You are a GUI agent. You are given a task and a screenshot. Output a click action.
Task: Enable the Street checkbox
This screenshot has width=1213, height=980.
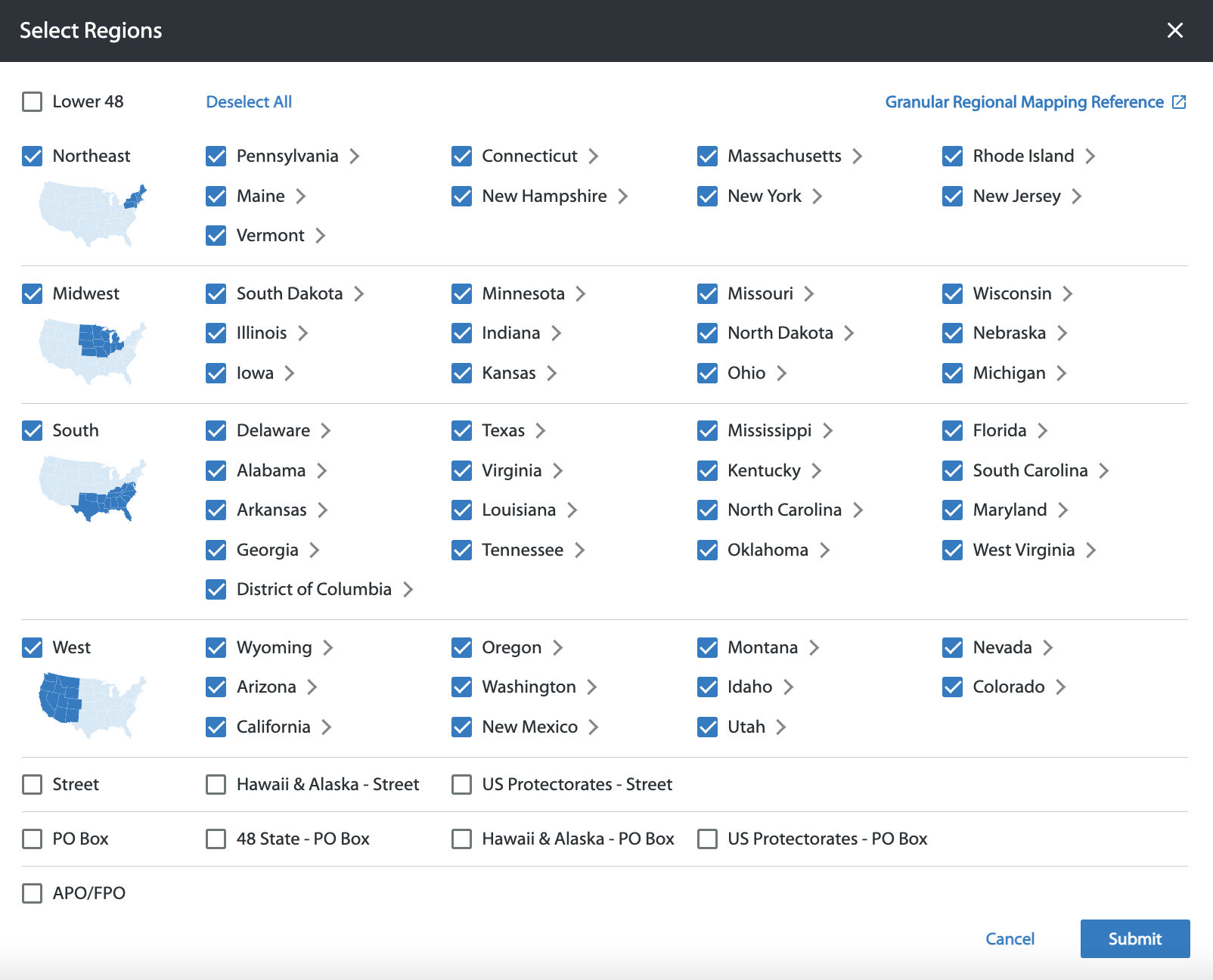pyautogui.click(x=32, y=784)
